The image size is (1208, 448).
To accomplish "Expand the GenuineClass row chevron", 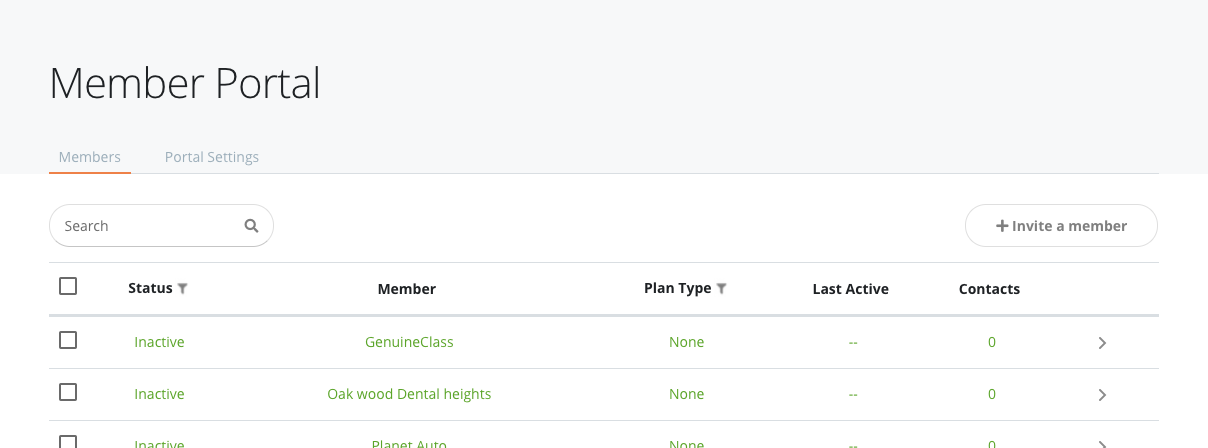I will [1102, 343].
